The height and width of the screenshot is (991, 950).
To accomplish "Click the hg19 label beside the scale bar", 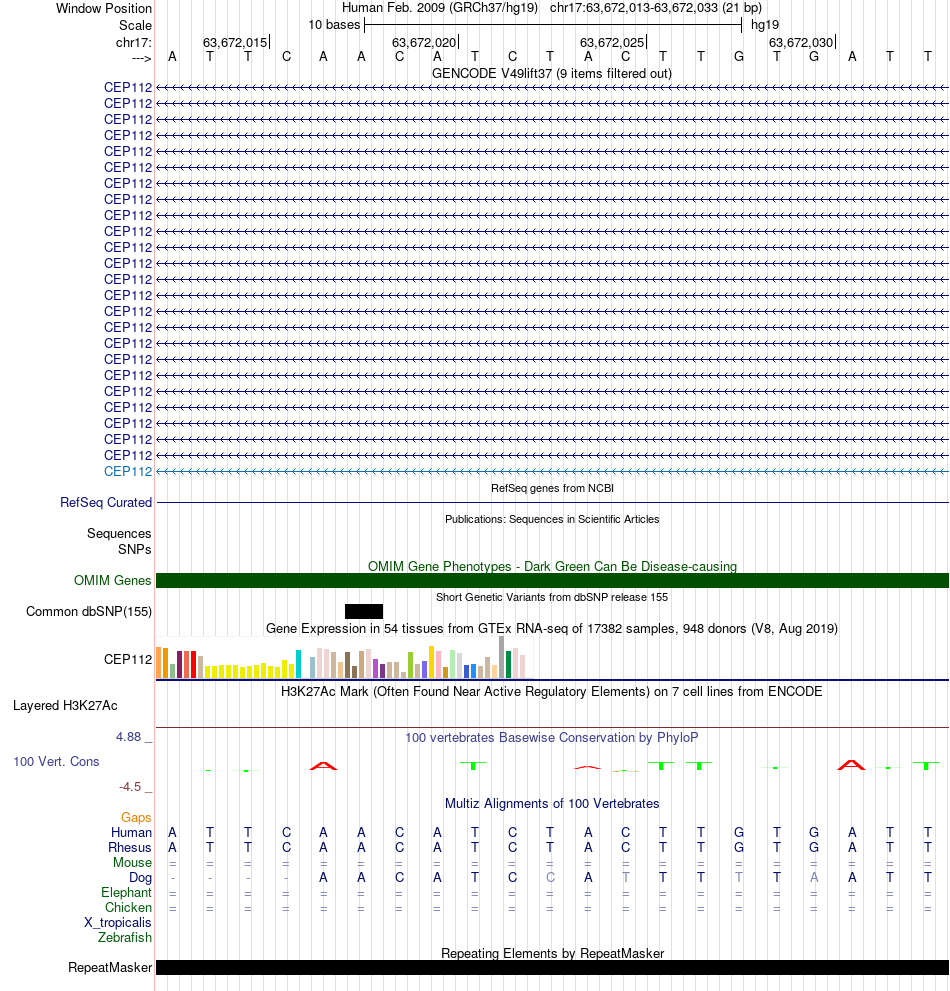I will (x=765, y=25).
